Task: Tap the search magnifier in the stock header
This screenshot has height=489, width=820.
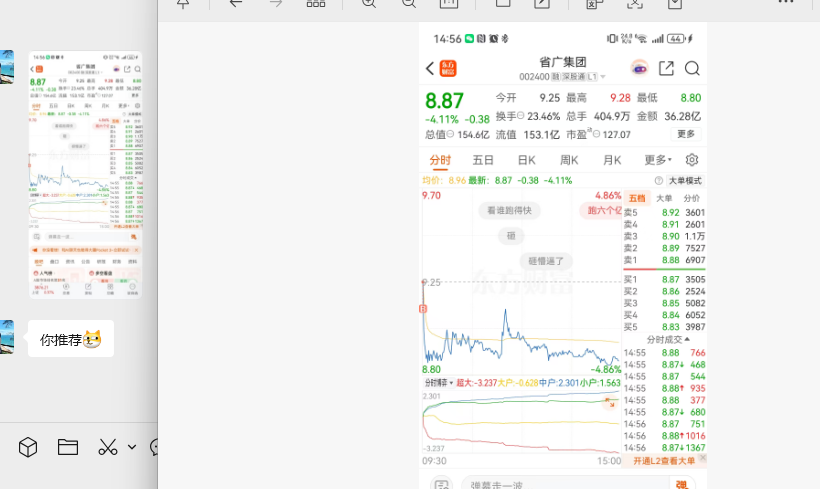Action: click(x=692, y=69)
